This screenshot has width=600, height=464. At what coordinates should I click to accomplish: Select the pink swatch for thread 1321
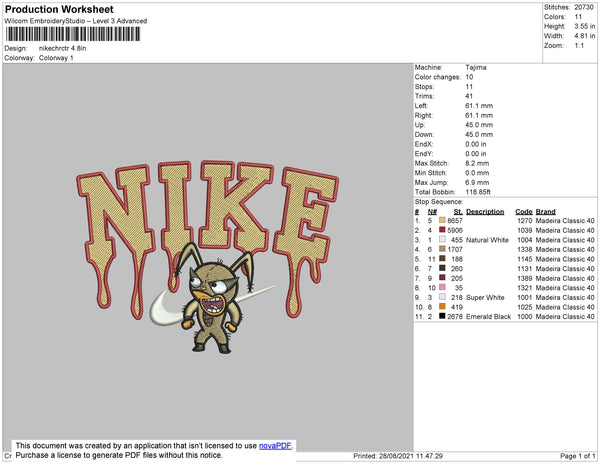pyautogui.click(x=442, y=287)
